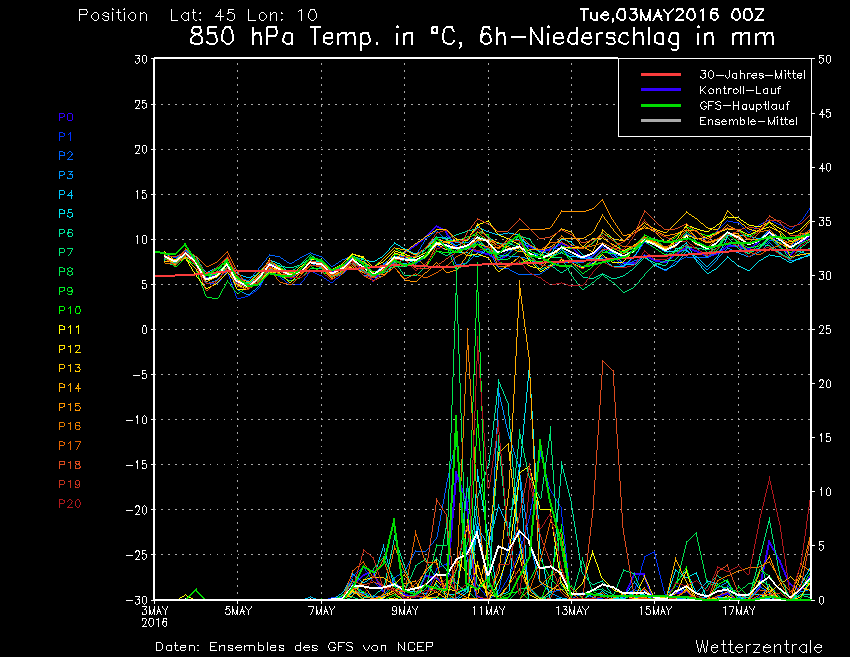Select the P5 cyan member label
Image resolution: width=850 pixels, height=657 pixels.
tap(66, 214)
